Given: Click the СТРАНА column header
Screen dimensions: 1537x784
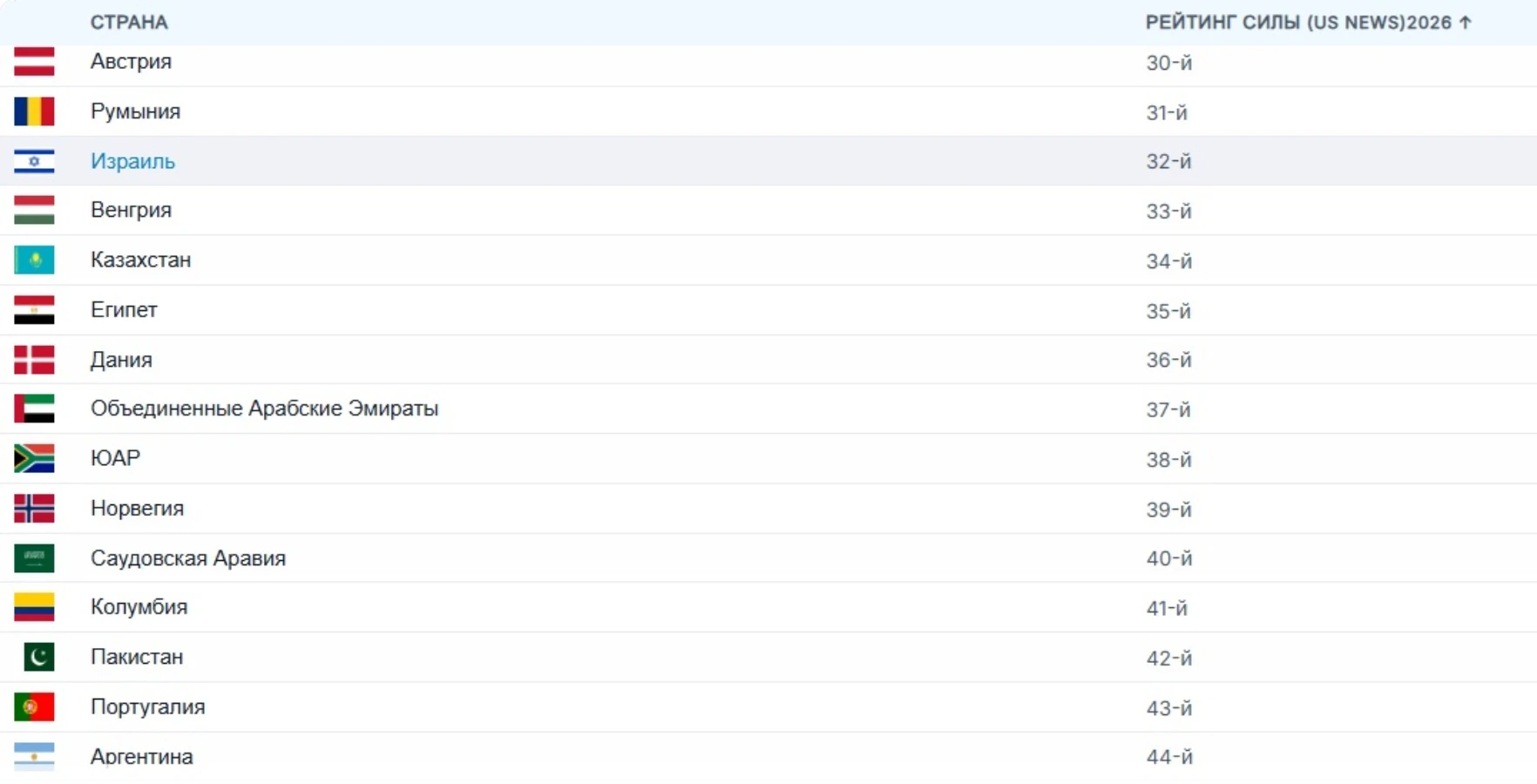Looking at the screenshot, I should 129,23.
